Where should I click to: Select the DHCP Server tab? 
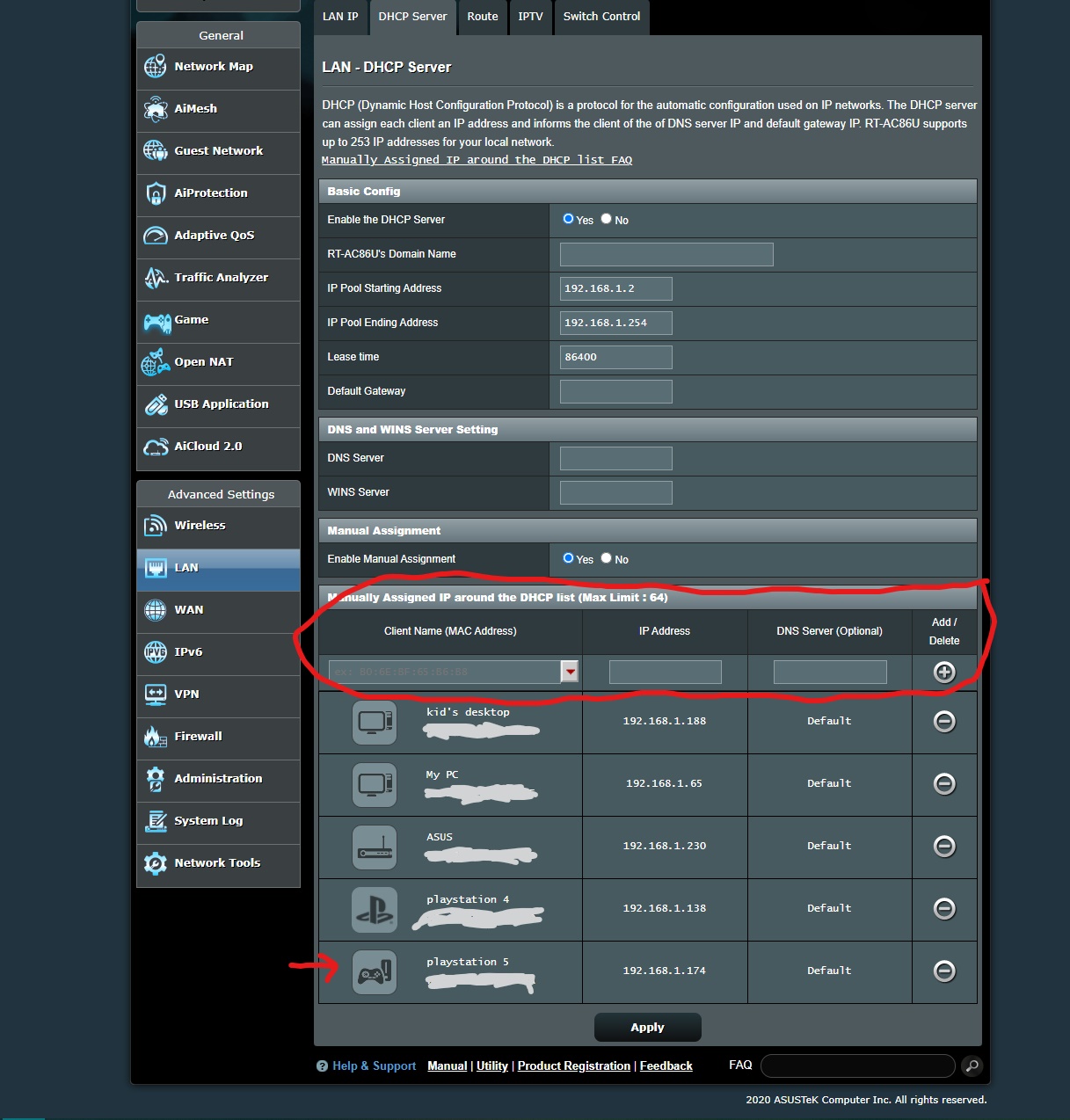tap(412, 17)
